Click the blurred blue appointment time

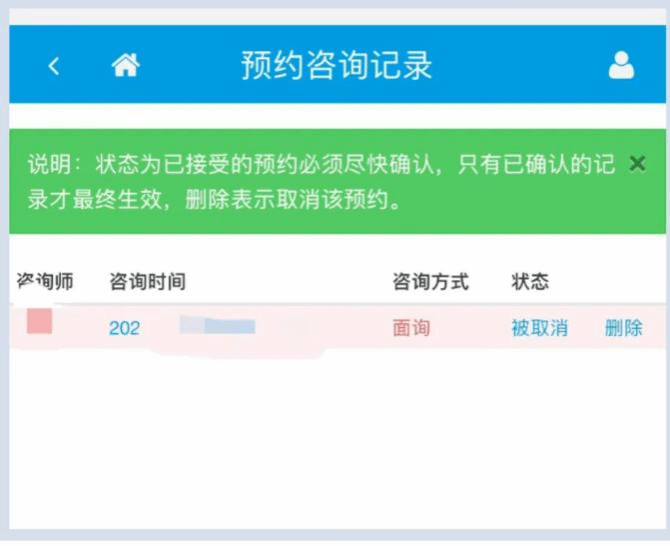tap(217, 326)
